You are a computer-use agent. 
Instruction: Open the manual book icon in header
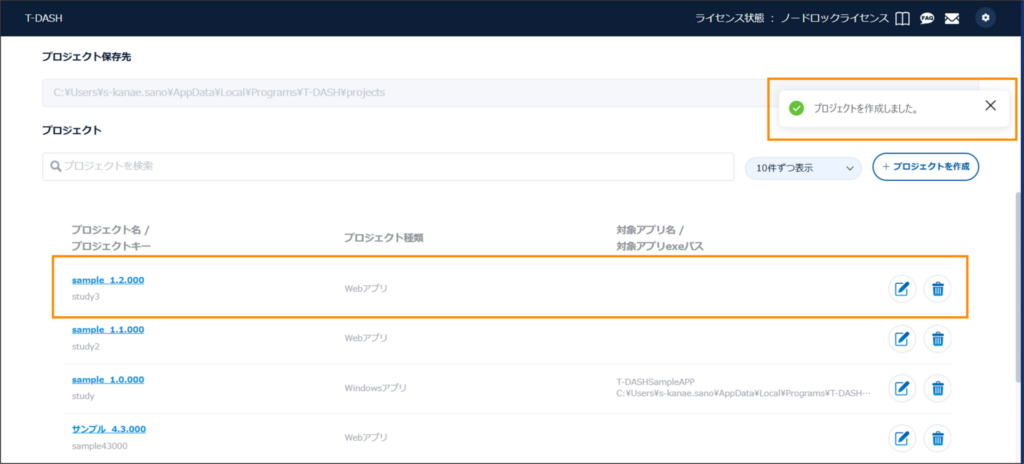(x=902, y=18)
